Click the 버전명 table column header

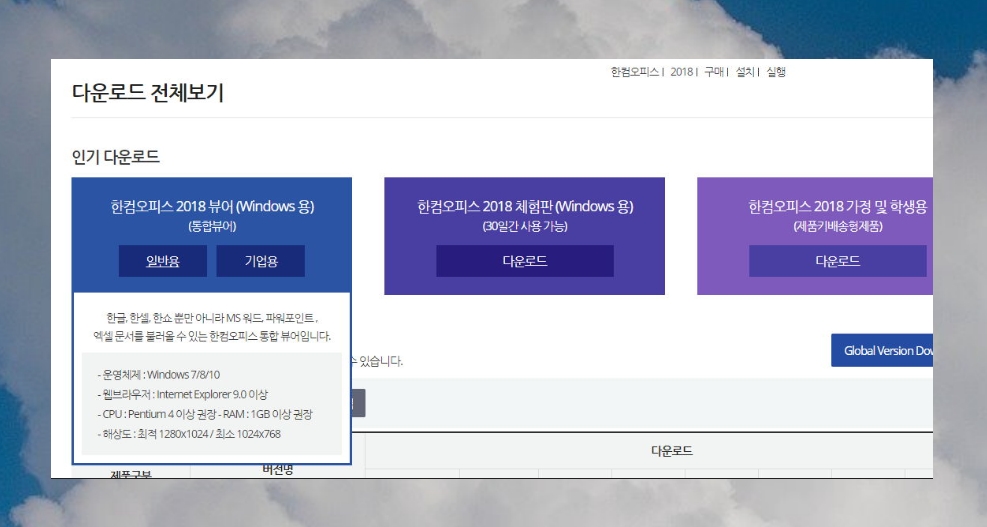(278, 470)
